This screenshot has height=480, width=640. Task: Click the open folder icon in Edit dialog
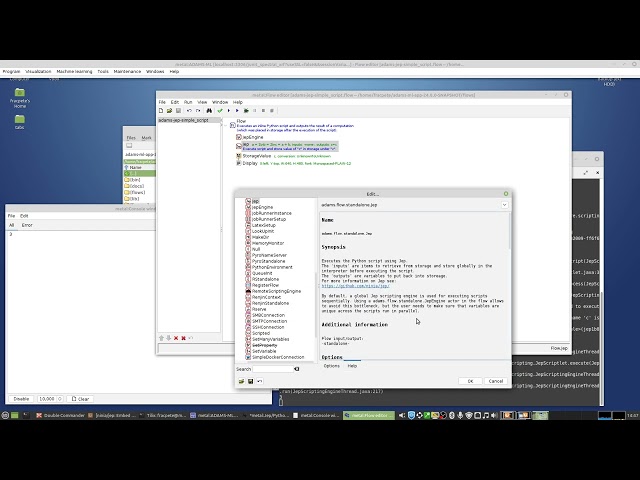[x=241, y=381]
